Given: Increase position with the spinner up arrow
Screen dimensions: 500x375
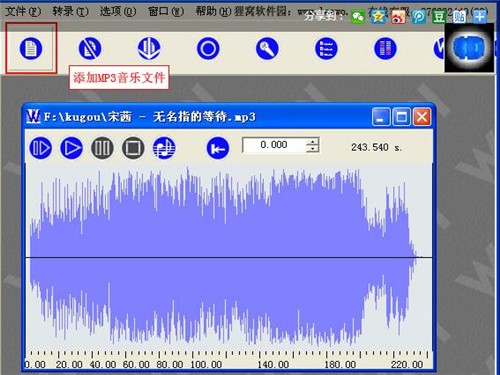Looking at the screenshot, I should pos(313,141).
